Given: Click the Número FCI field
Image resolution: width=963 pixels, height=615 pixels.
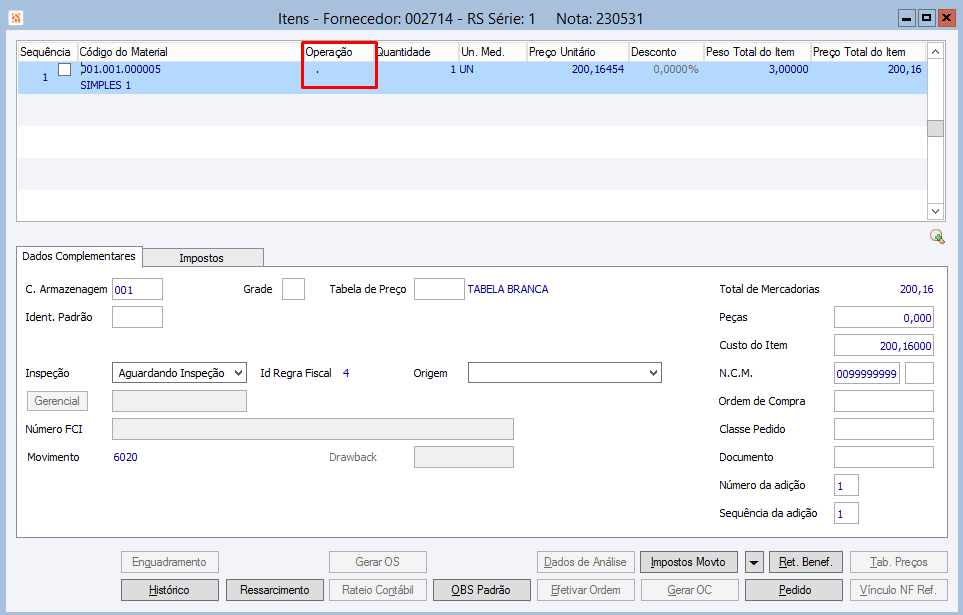Looking at the screenshot, I should pyautogui.click(x=313, y=429).
